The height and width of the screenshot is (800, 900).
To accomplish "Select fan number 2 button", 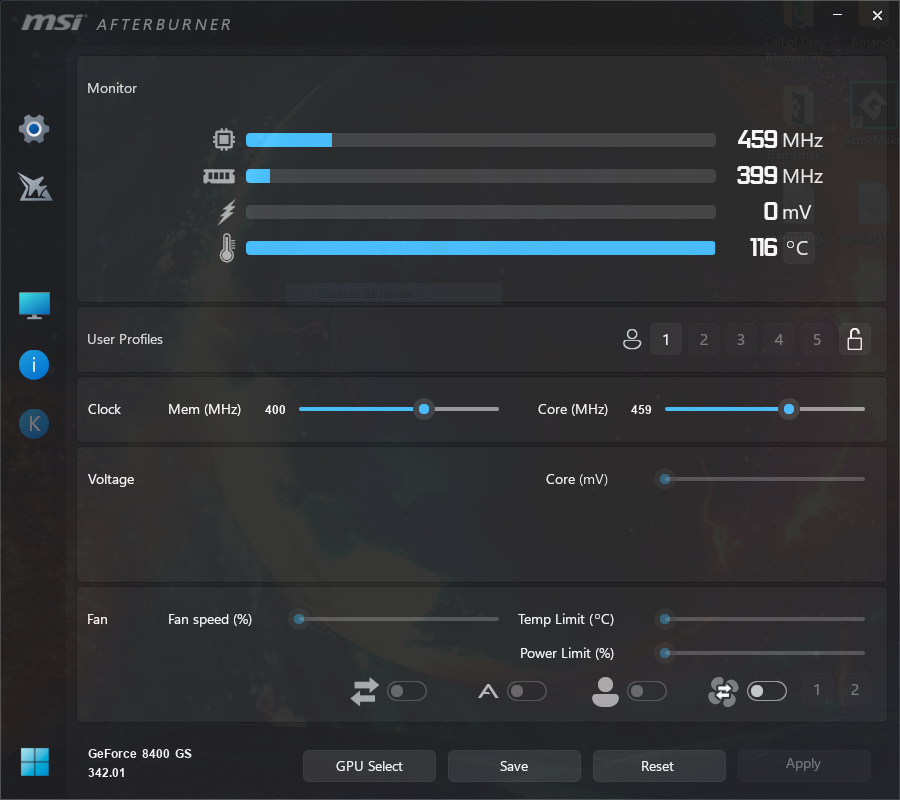I will (x=855, y=689).
